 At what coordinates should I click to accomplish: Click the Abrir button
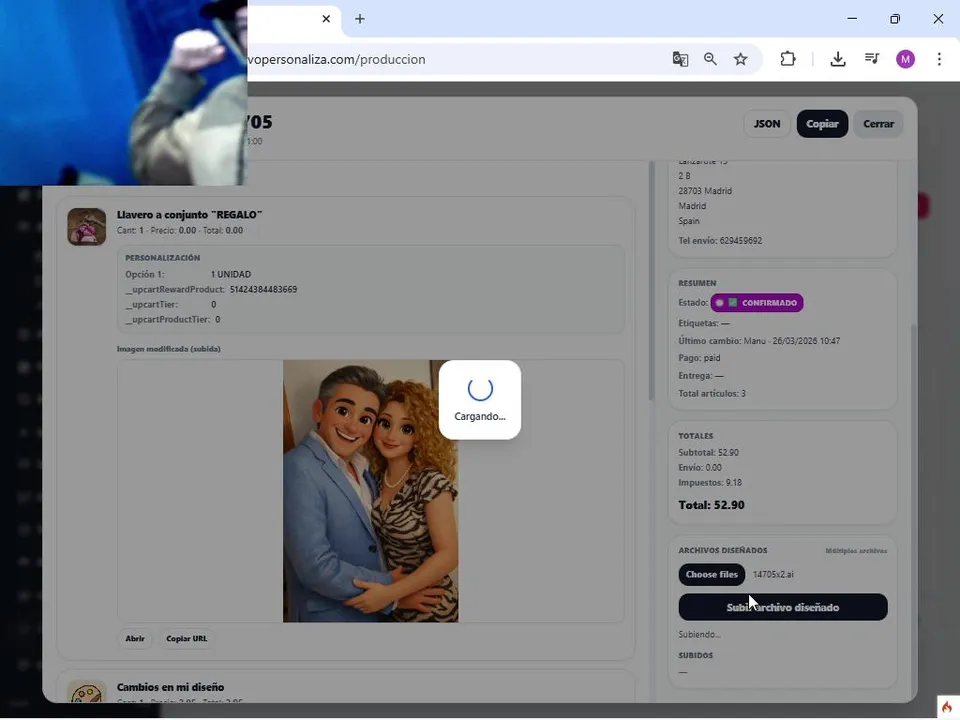pyautogui.click(x=135, y=639)
